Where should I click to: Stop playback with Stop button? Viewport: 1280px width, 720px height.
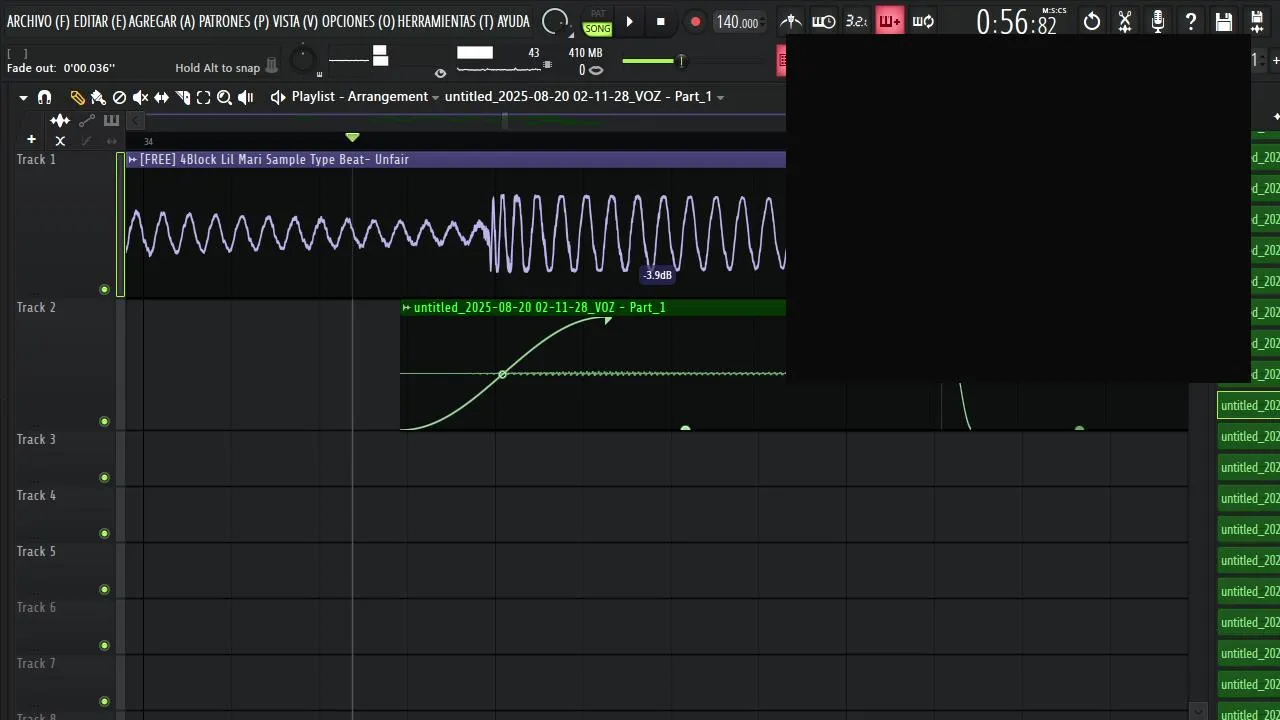point(660,22)
